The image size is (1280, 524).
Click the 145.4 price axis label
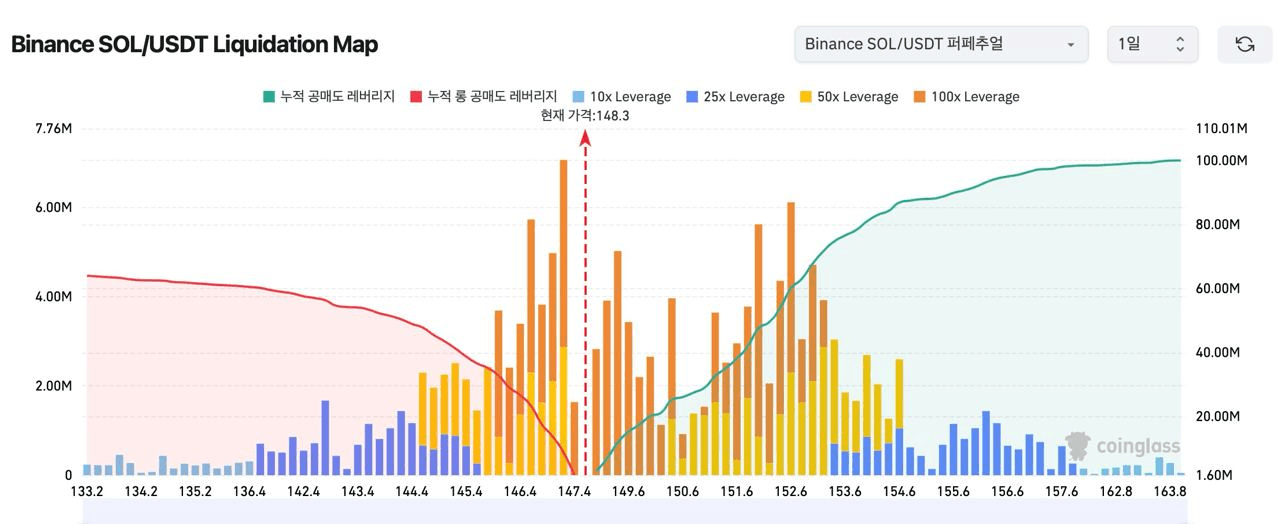coord(466,491)
